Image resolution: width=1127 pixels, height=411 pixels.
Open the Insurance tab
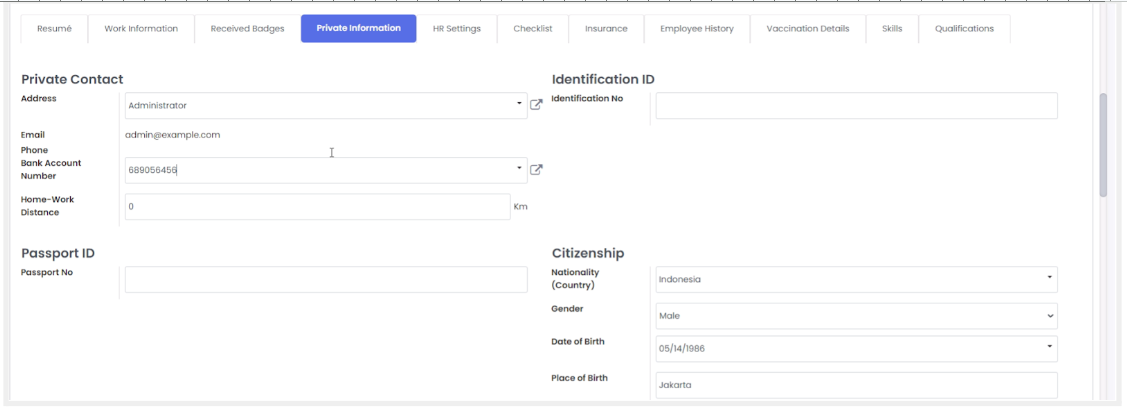coord(606,29)
